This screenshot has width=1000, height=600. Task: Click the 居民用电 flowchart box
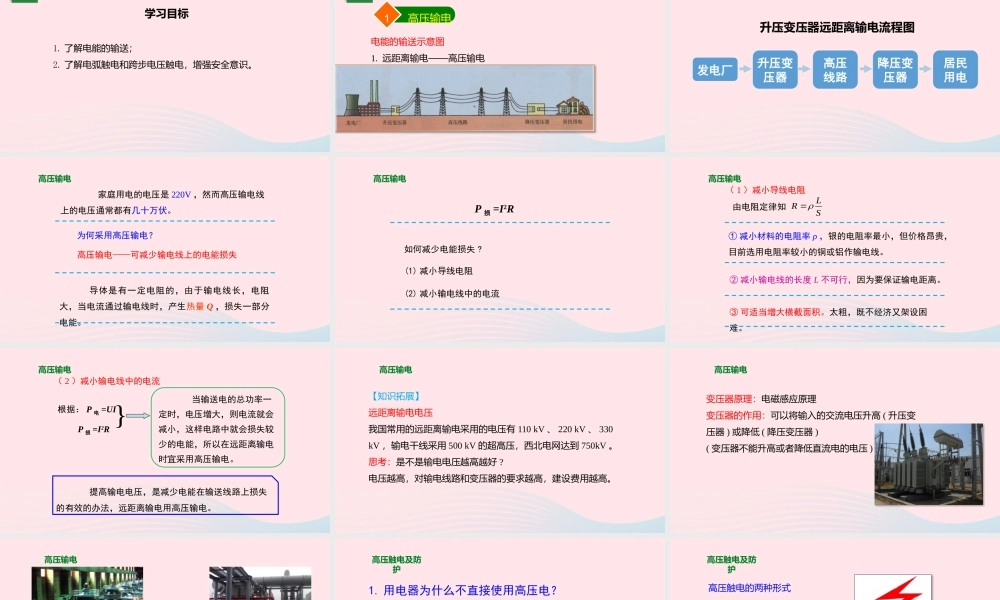(955, 70)
